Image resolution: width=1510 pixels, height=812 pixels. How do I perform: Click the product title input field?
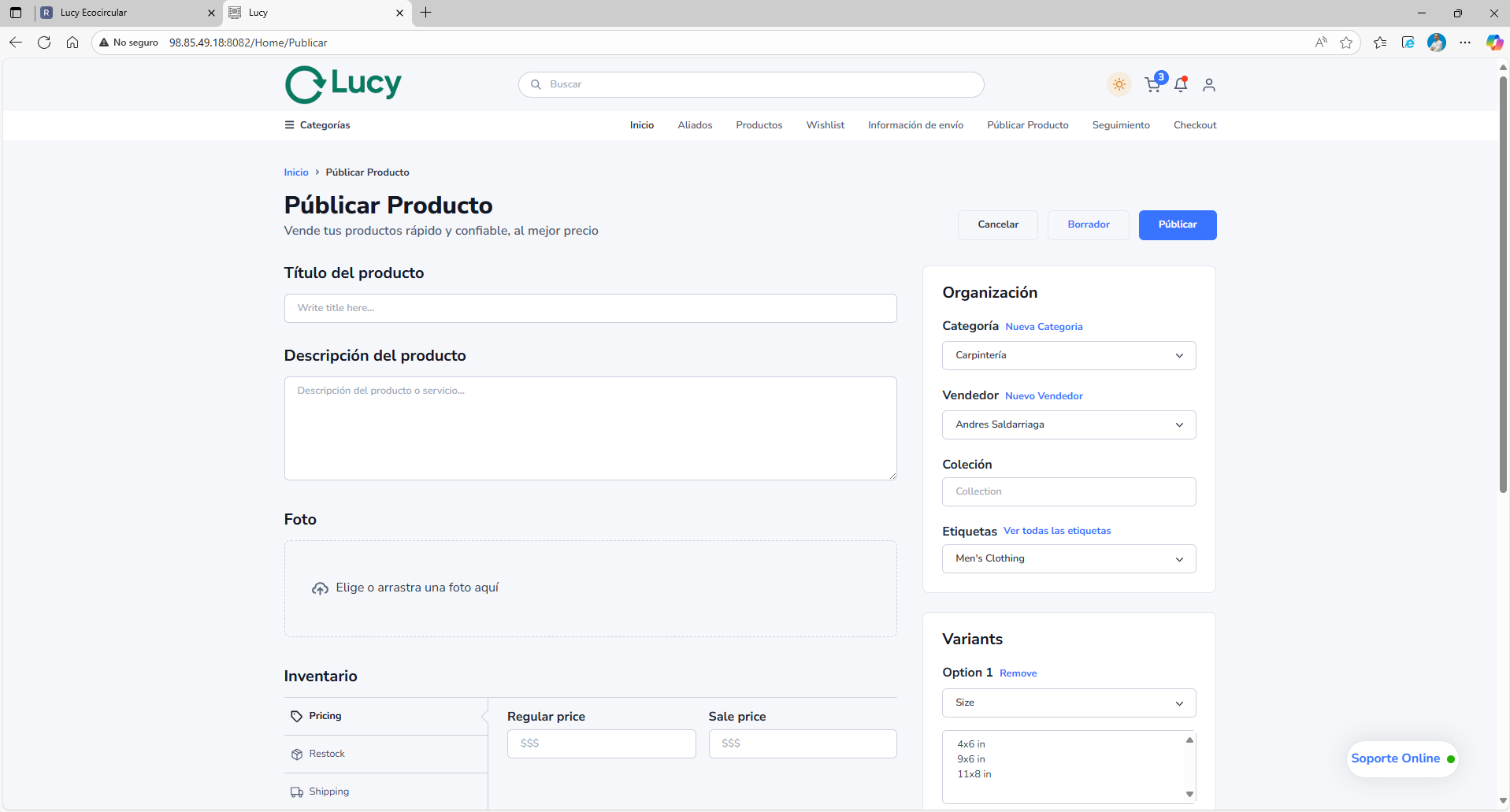(590, 308)
